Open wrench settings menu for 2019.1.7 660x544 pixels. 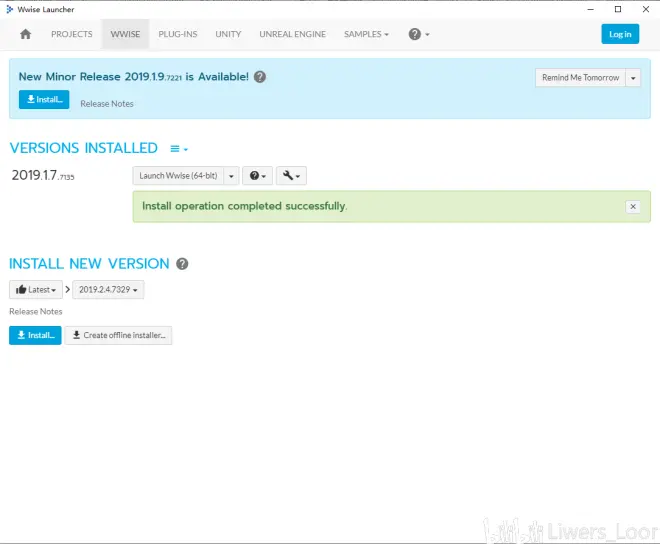(x=291, y=176)
